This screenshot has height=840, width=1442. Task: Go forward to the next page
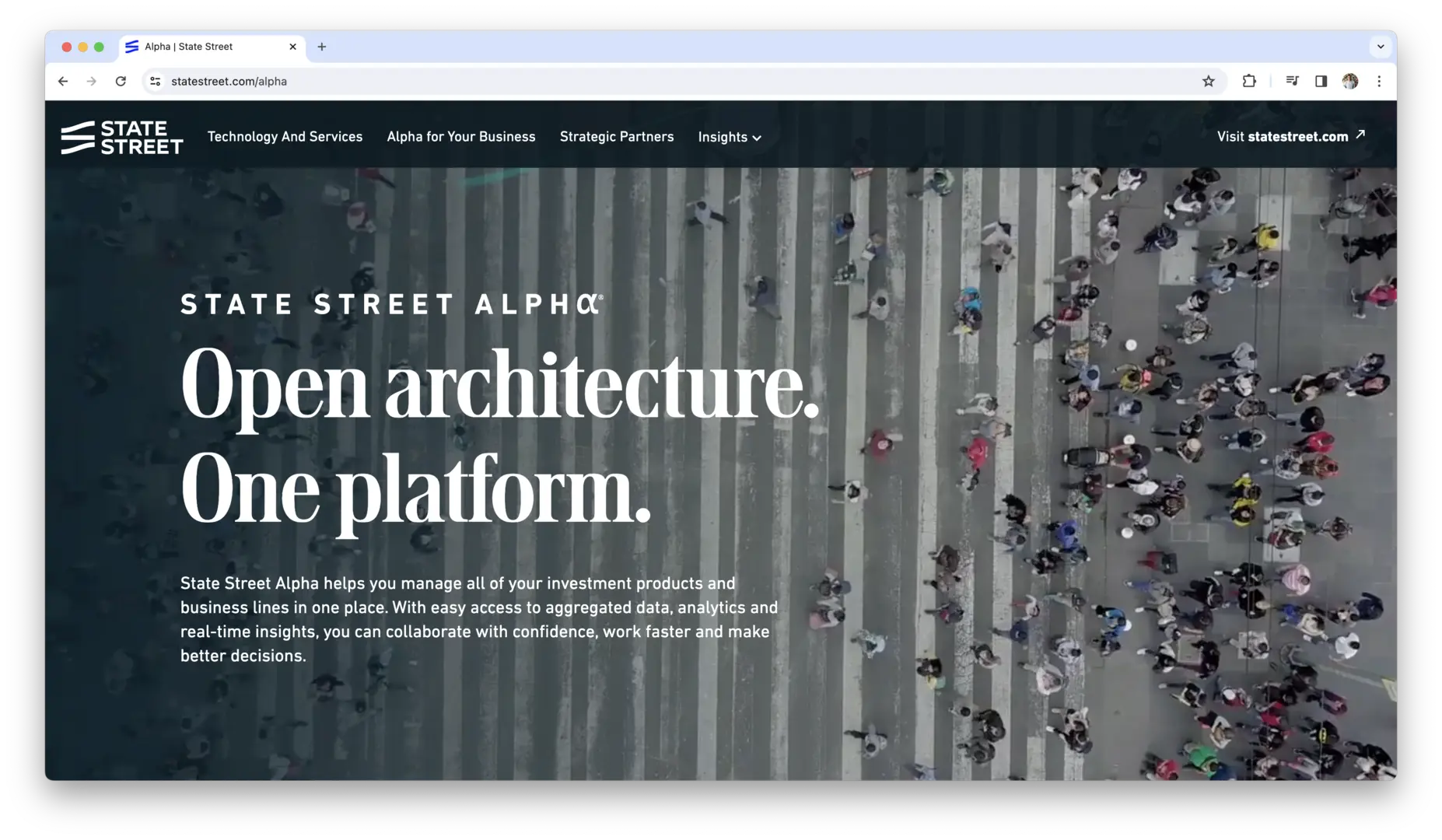(92, 81)
